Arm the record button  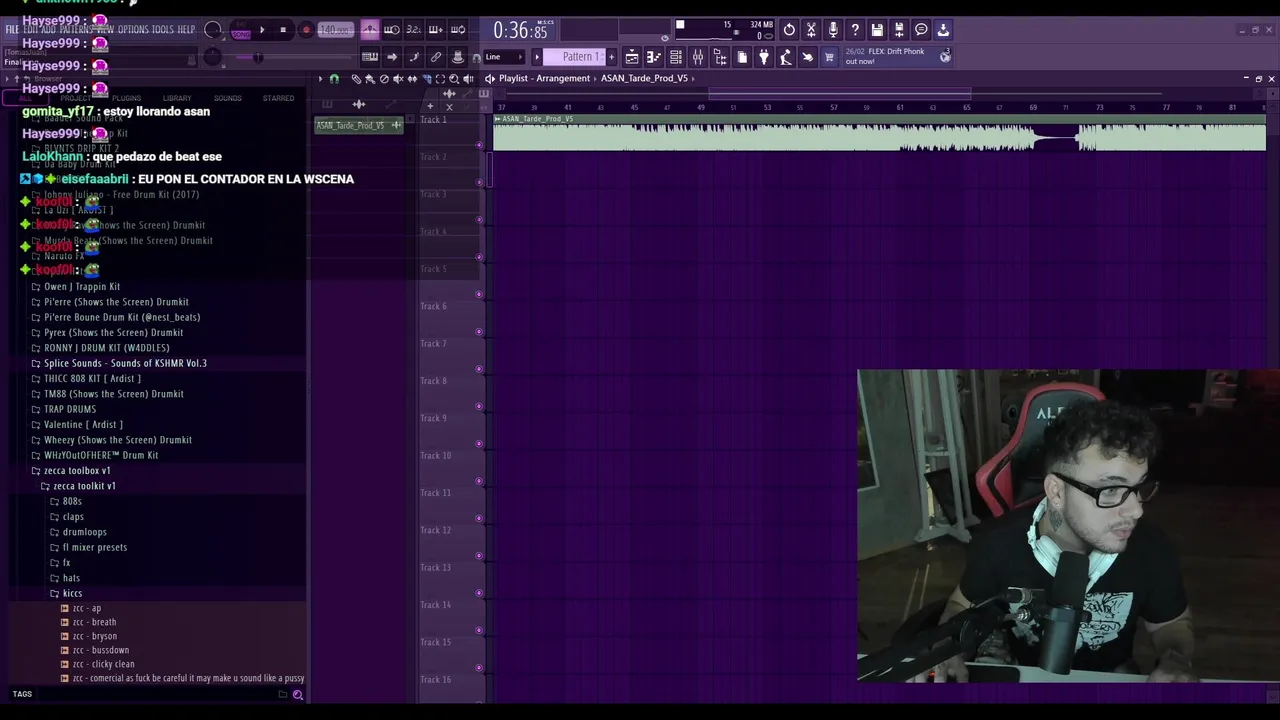306,30
